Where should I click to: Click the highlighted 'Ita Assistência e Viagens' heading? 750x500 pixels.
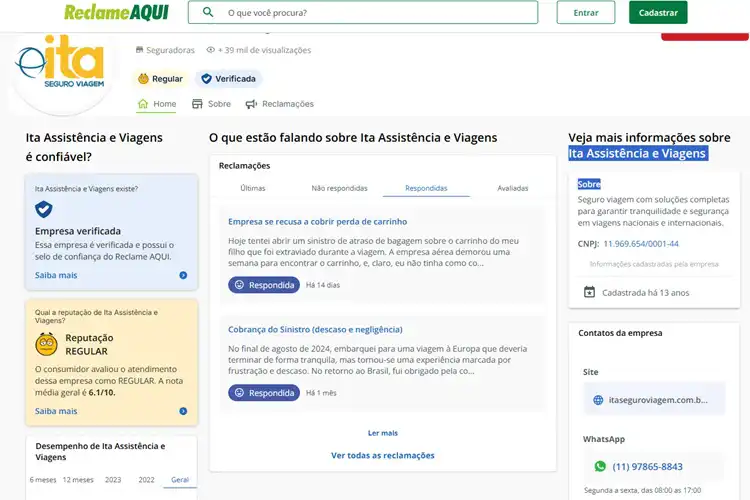638,154
